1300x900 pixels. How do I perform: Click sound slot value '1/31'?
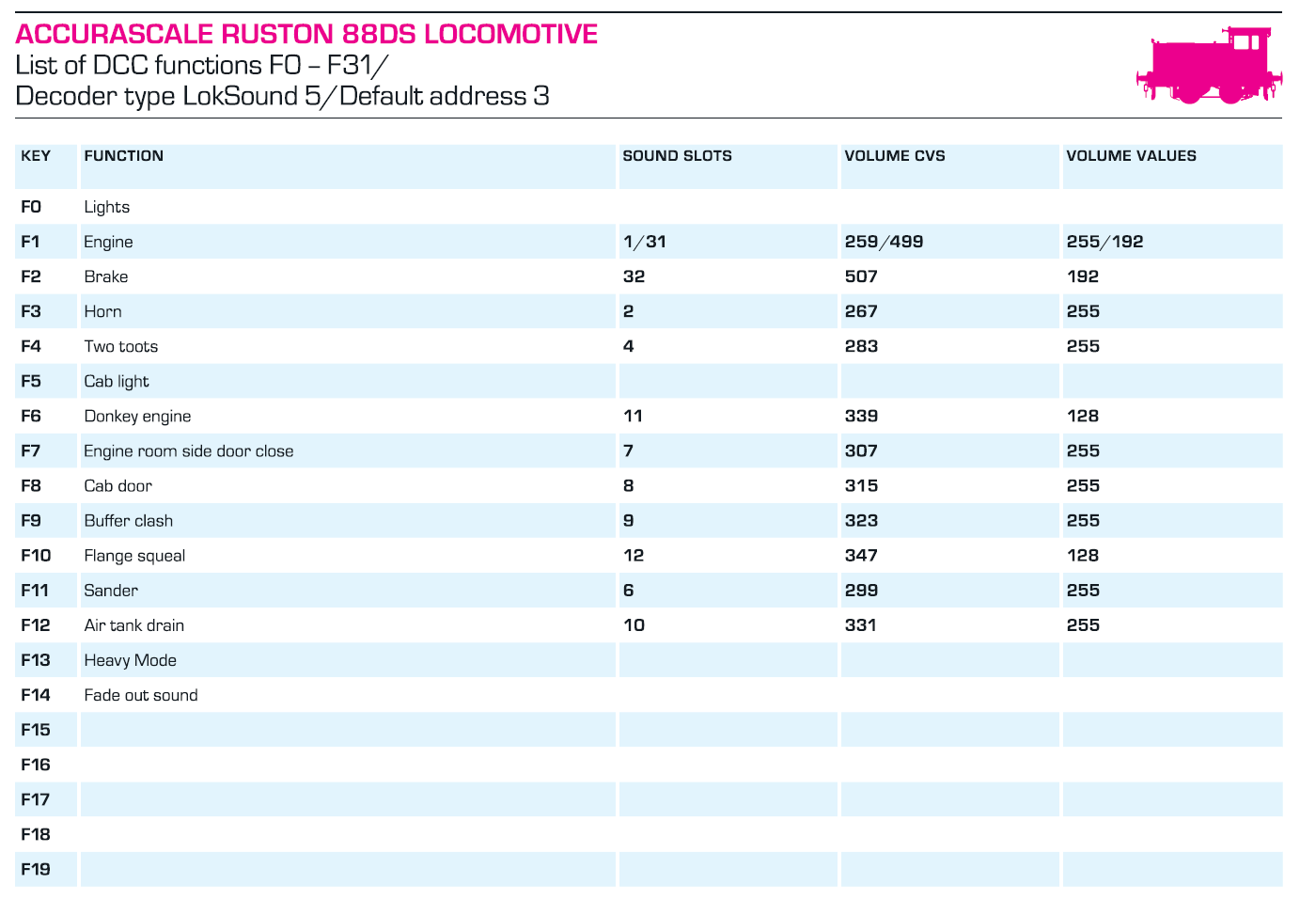click(643, 242)
